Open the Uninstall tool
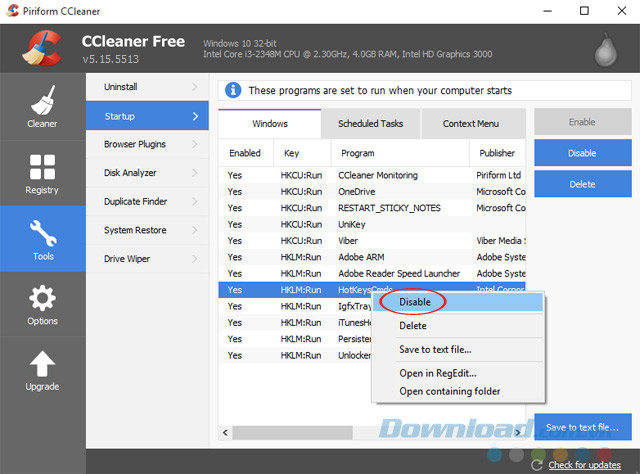640x474 pixels. 147,87
